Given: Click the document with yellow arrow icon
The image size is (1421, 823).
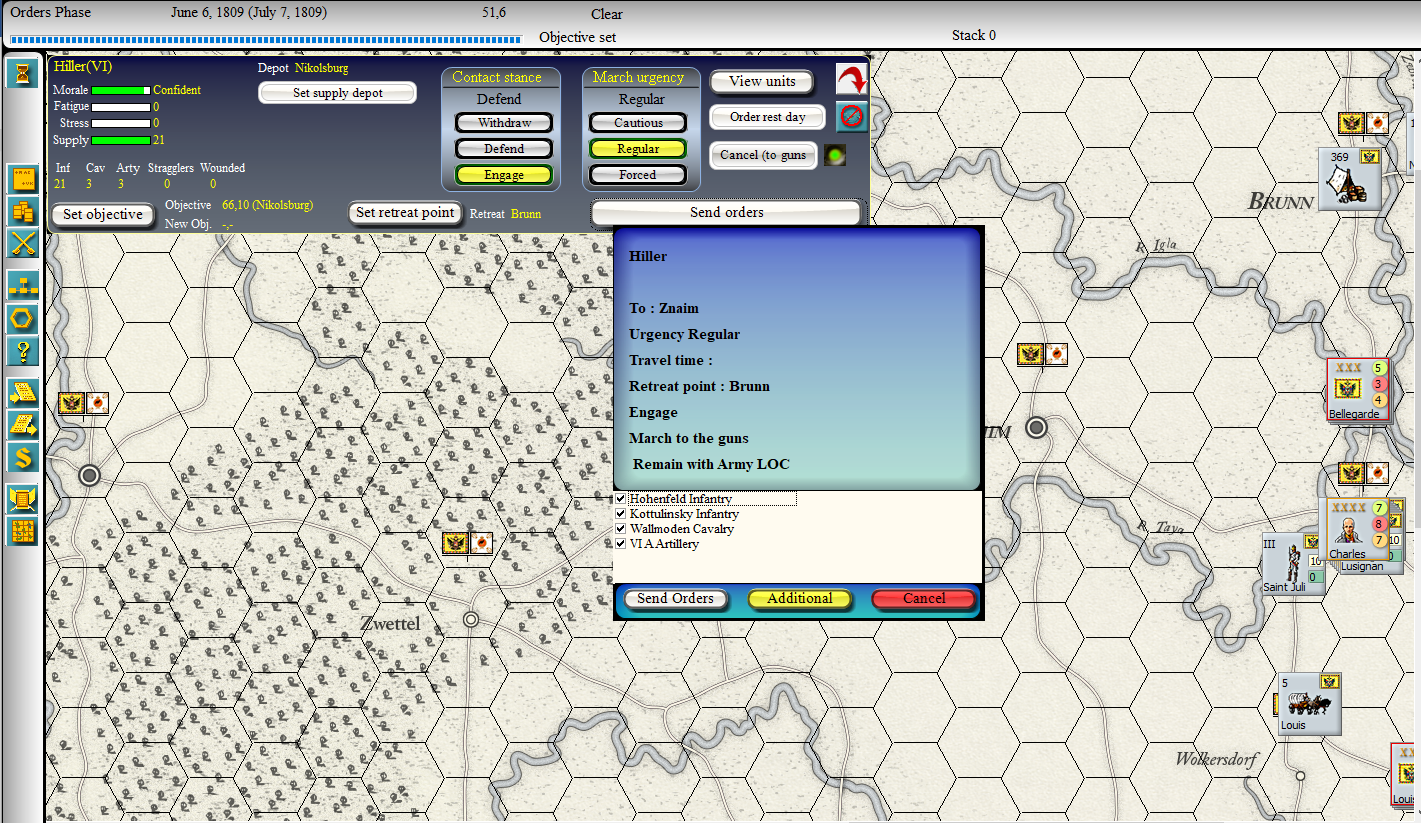Looking at the screenshot, I should 22,425.
